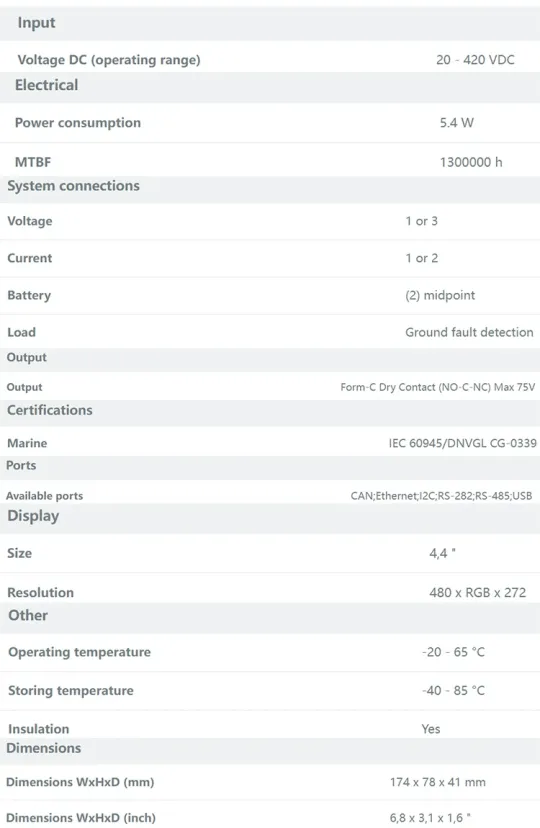The image size is (540, 828).
Task: Select the Size row label
Action: (x=20, y=553)
